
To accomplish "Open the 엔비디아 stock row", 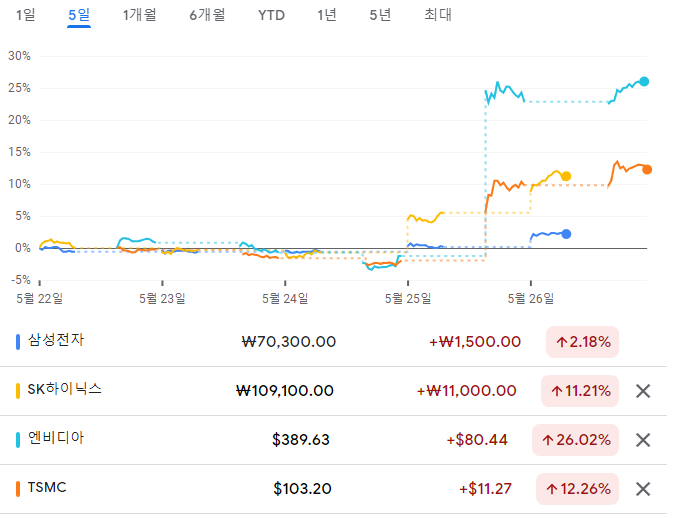I will (333, 440).
